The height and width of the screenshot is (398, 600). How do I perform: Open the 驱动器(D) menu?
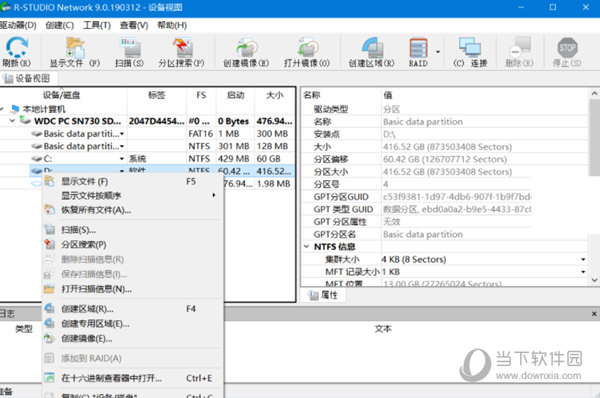pyautogui.click(x=18, y=25)
